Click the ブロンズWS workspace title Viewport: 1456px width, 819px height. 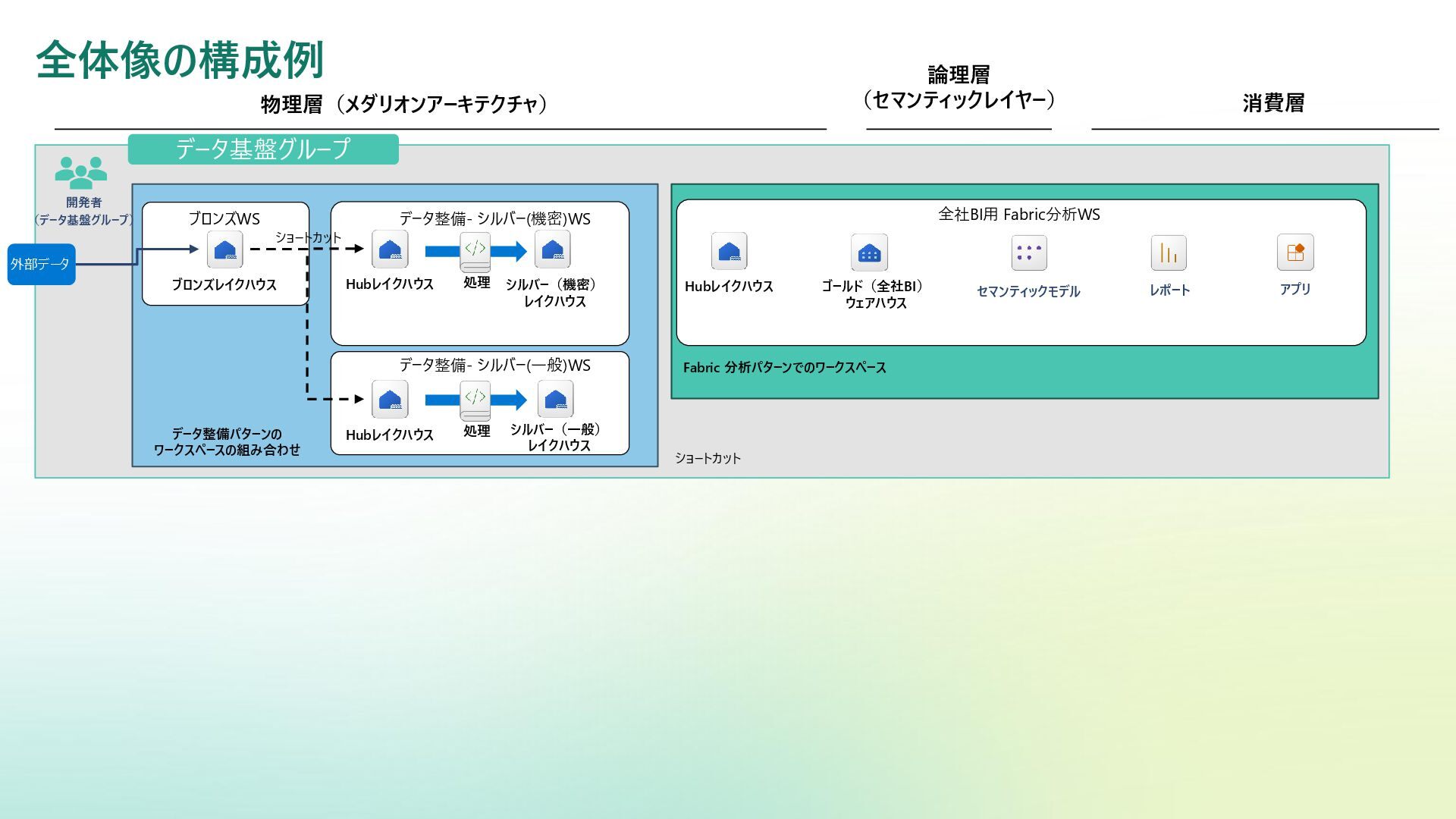224,218
